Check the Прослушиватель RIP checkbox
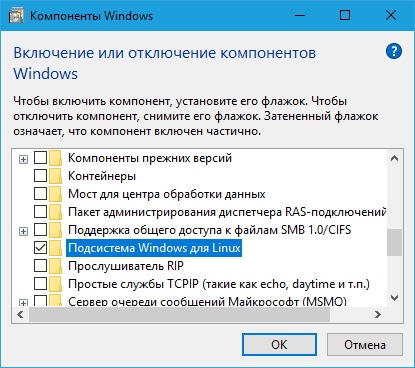415x368 pixels. point(40,266)
